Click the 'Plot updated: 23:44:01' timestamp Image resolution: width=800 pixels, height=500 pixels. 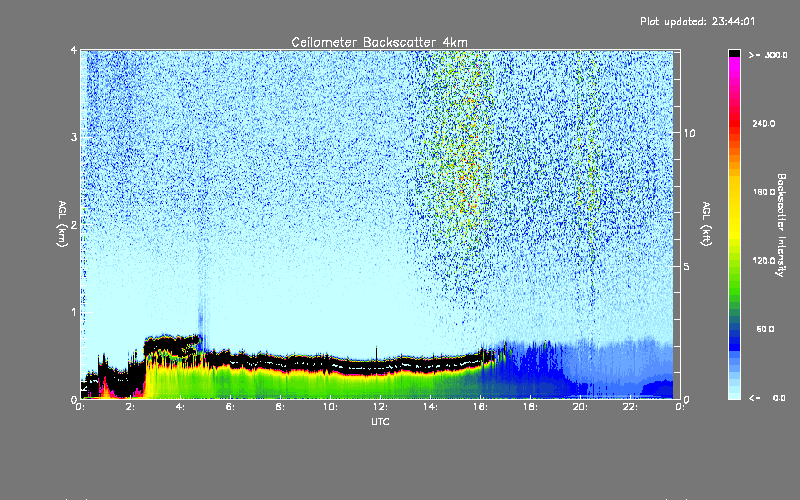(697, 21)
